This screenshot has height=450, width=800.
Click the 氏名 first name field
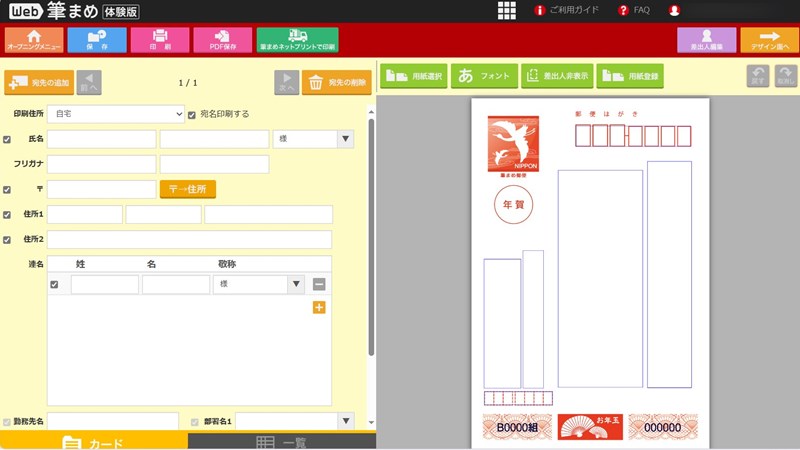point(214,139)
